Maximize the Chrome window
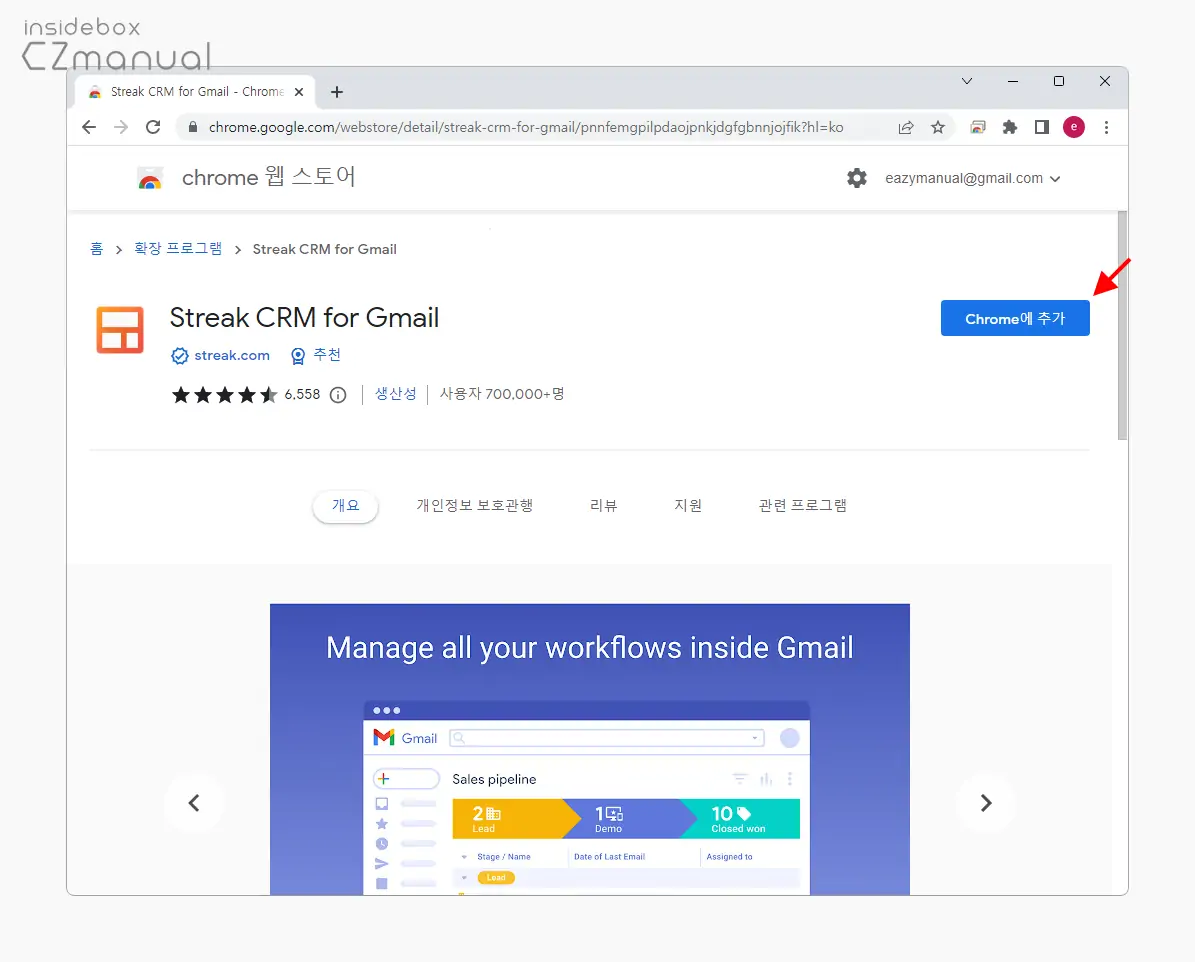 coord(1059,82)
